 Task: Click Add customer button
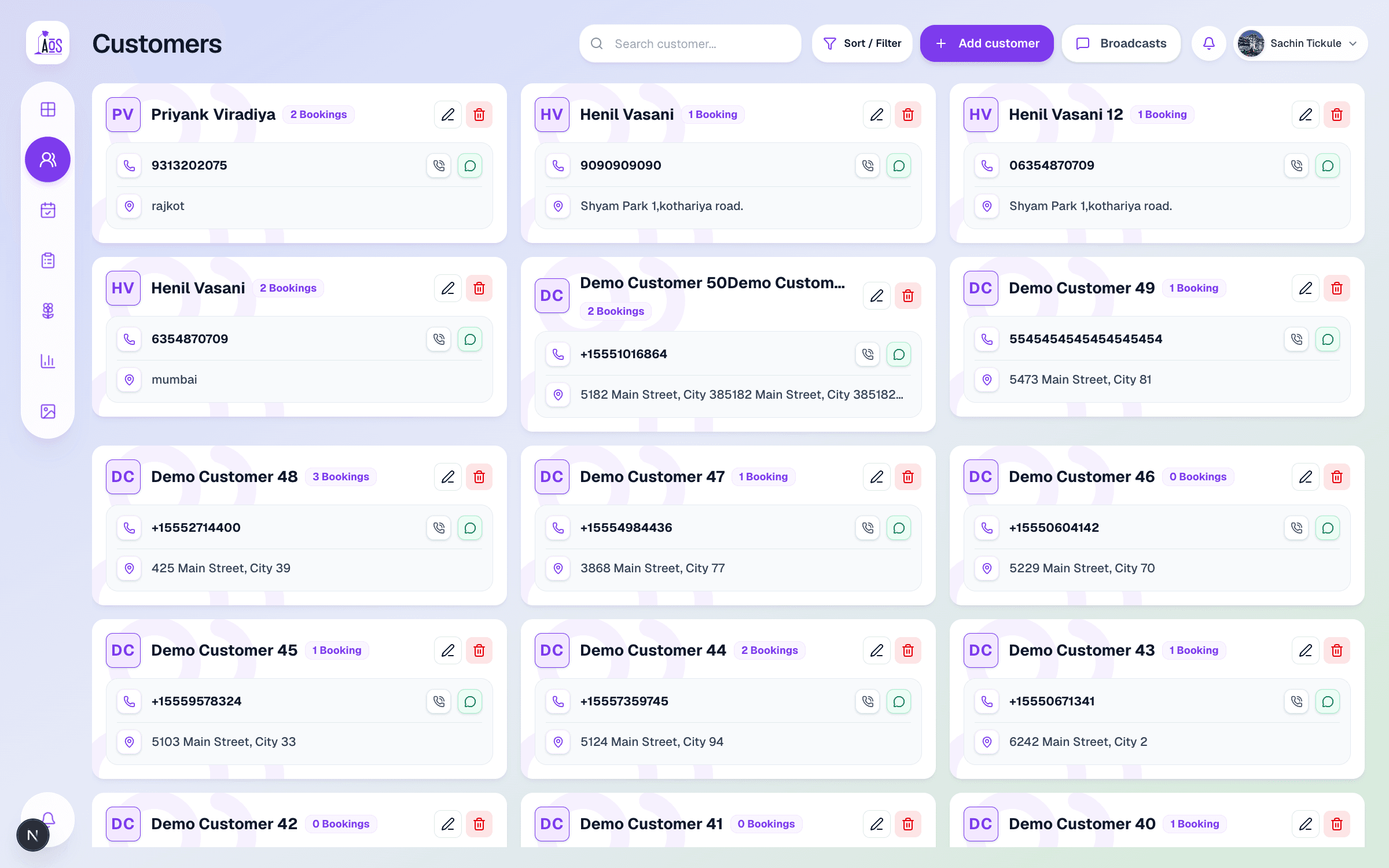point(987,43)
